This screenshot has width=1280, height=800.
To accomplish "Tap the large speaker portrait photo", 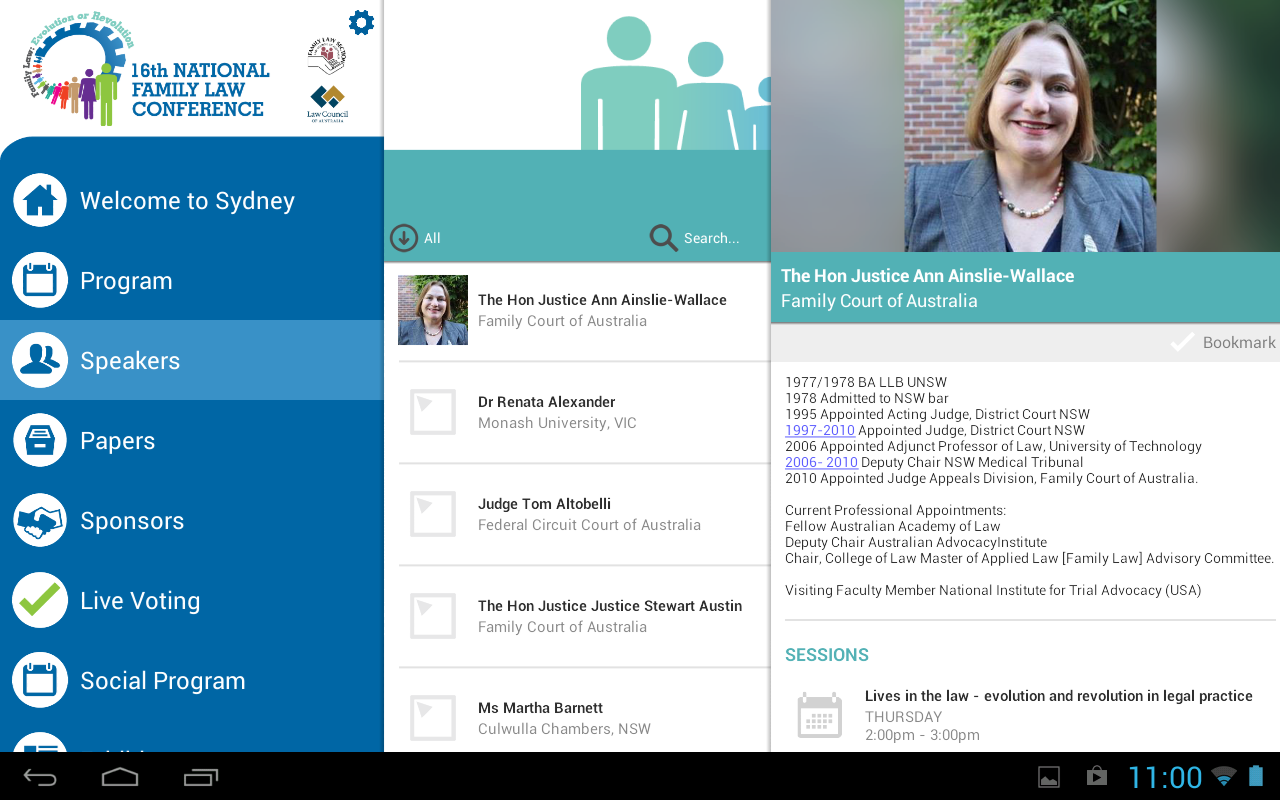I will point(1030,126).
